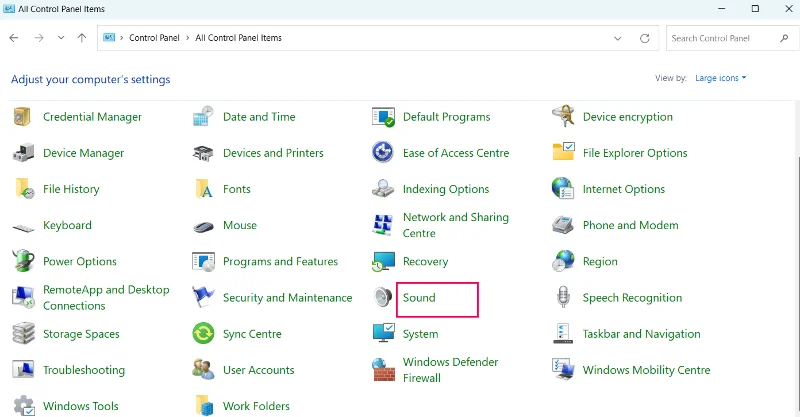Go back using the back arrow
The height and width of the screenshot is (417, 800).
coord(14,38)
